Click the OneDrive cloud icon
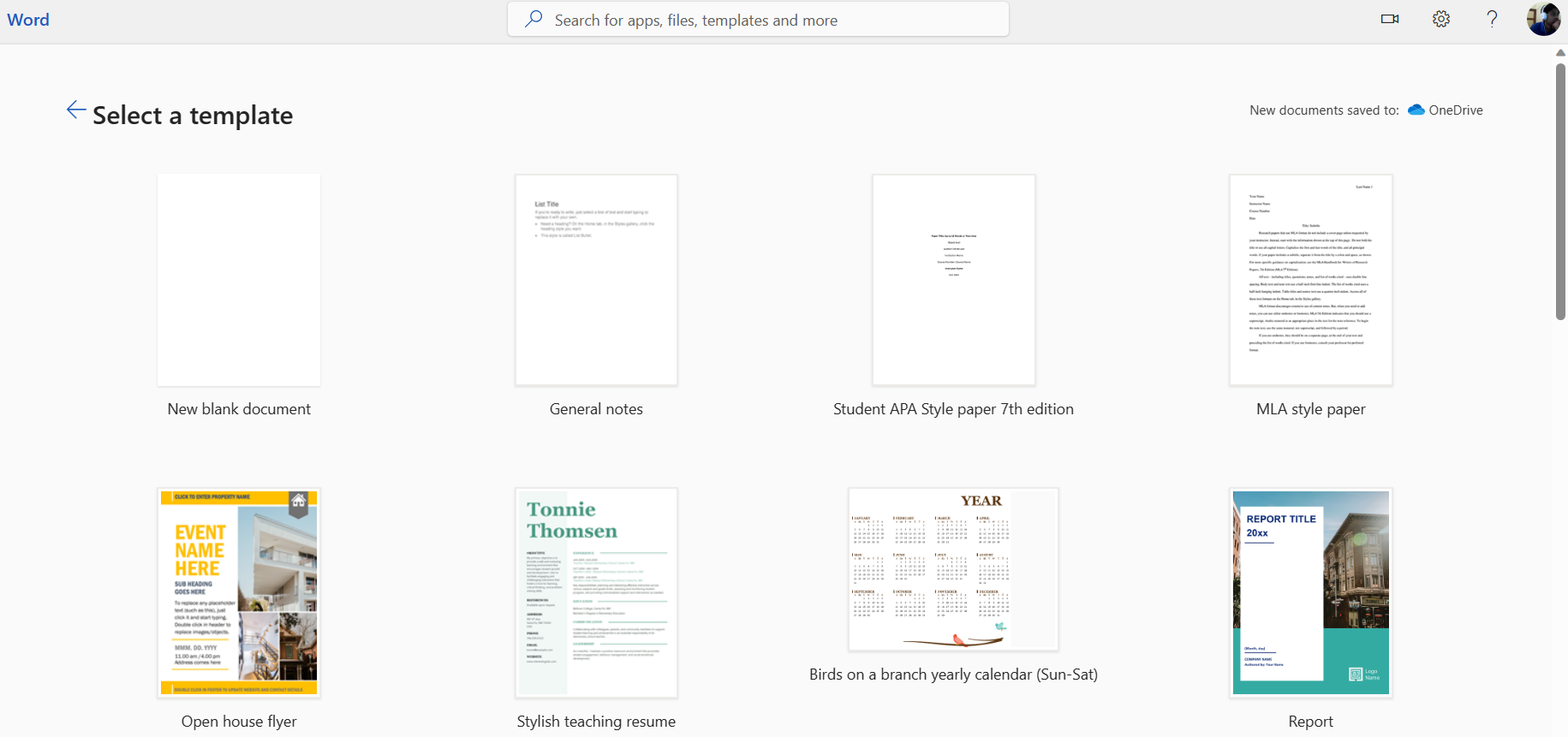This screenshot has width=1568, height=737. coord(1416,110)
